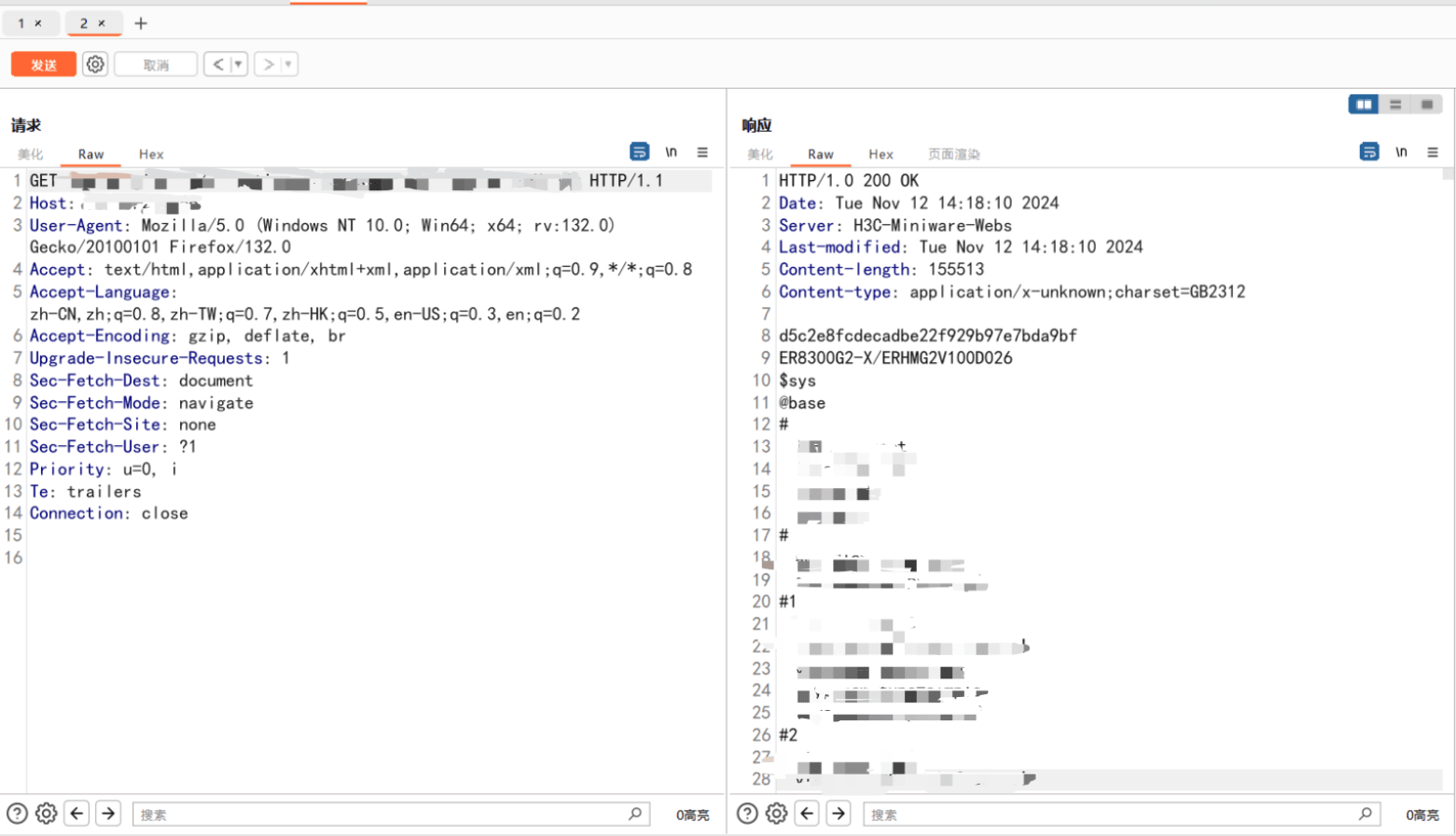The width and height of the screenshot is (1456, 836).
Task: Close Repeater tab 2
Action: click(102, 23)
